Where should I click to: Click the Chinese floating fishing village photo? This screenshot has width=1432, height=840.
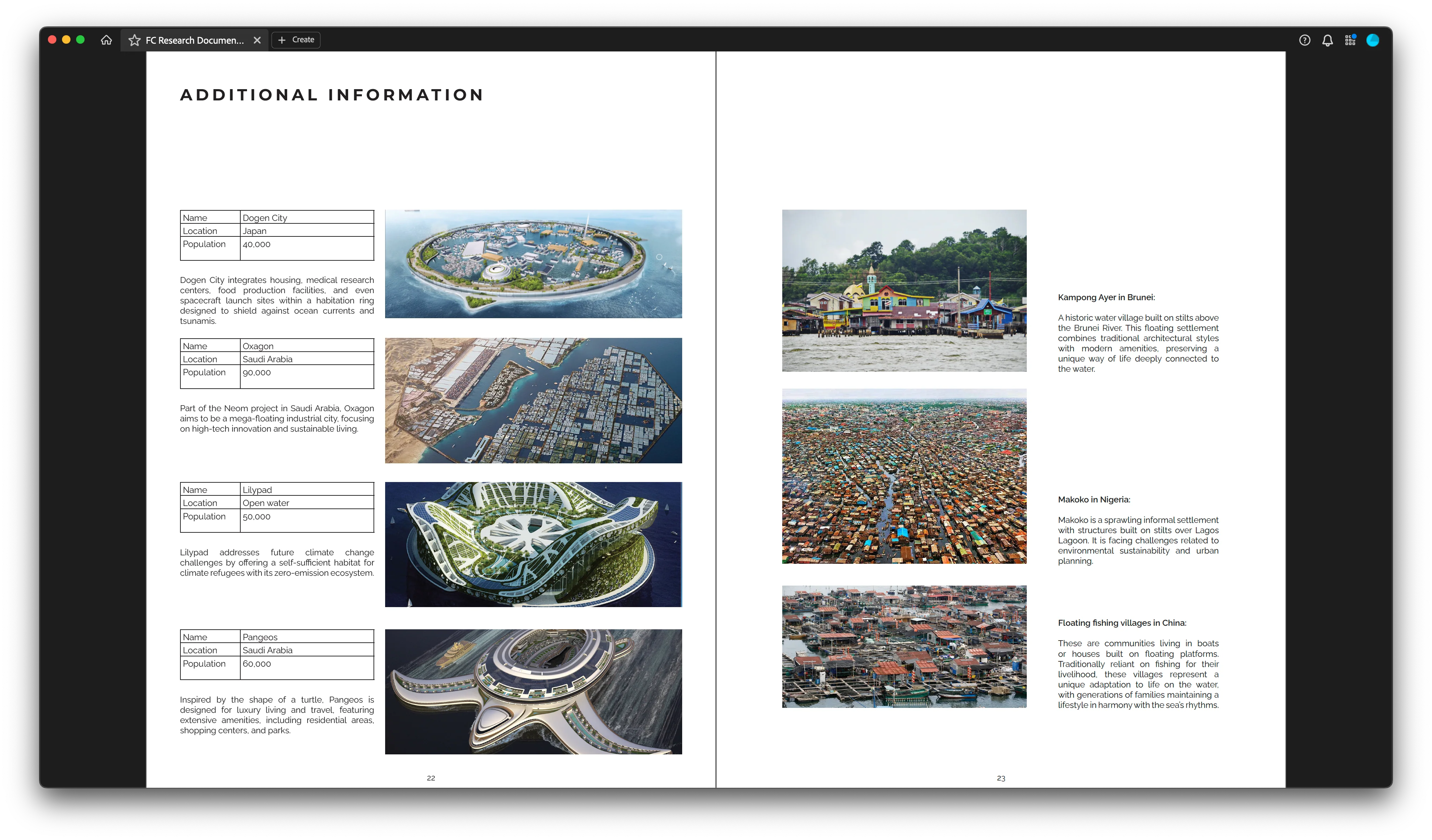pyautogui.click(x=904, y=647)
